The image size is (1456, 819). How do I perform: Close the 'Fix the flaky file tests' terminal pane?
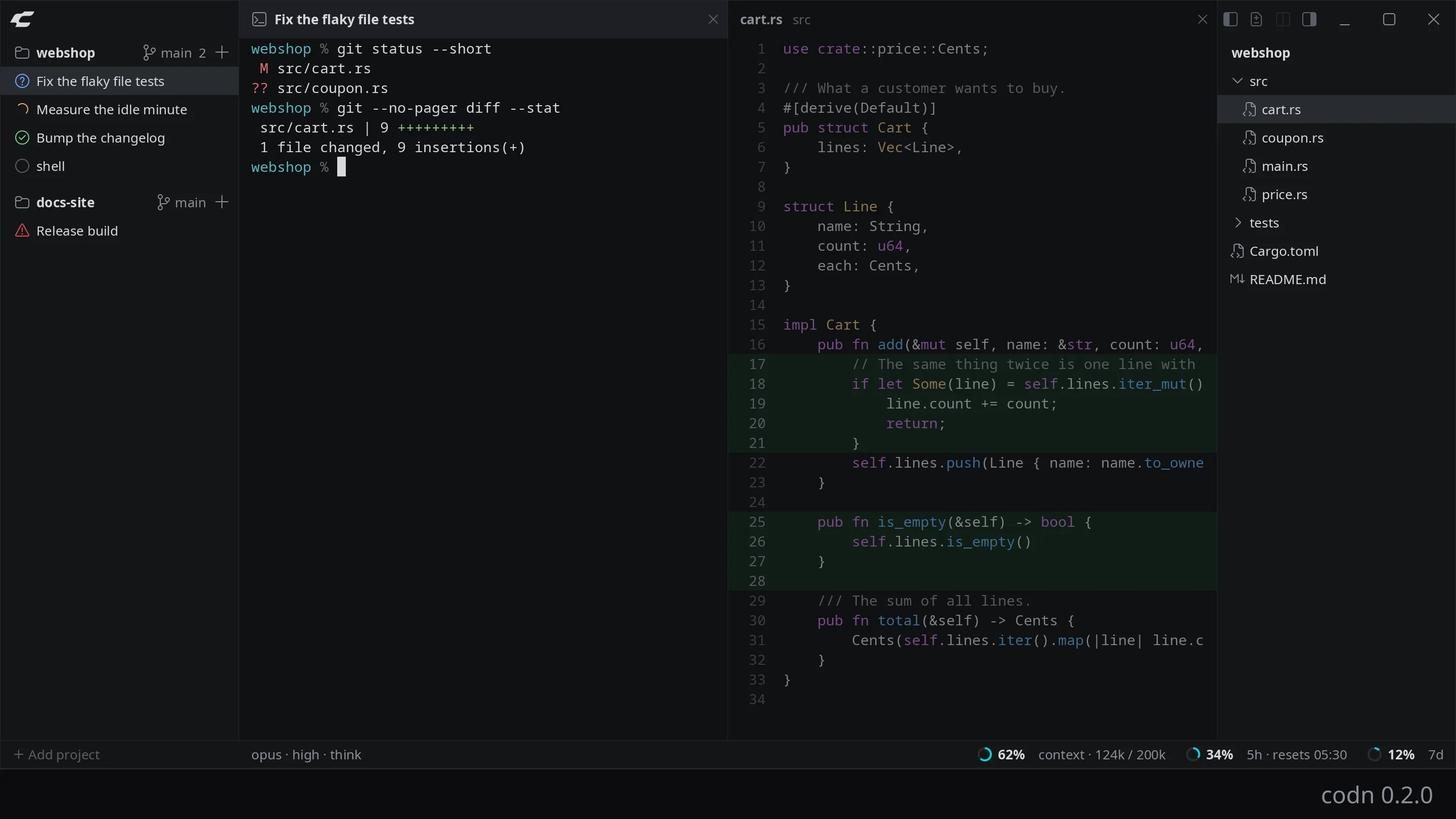pyautogui.click(x=713, y=19)
